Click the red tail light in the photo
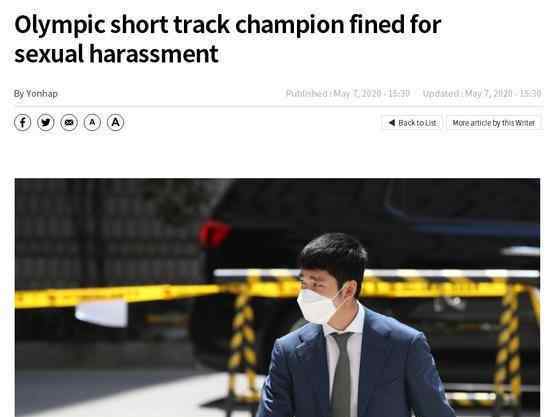This screenshot has width=550, height=417. (214, 233)
